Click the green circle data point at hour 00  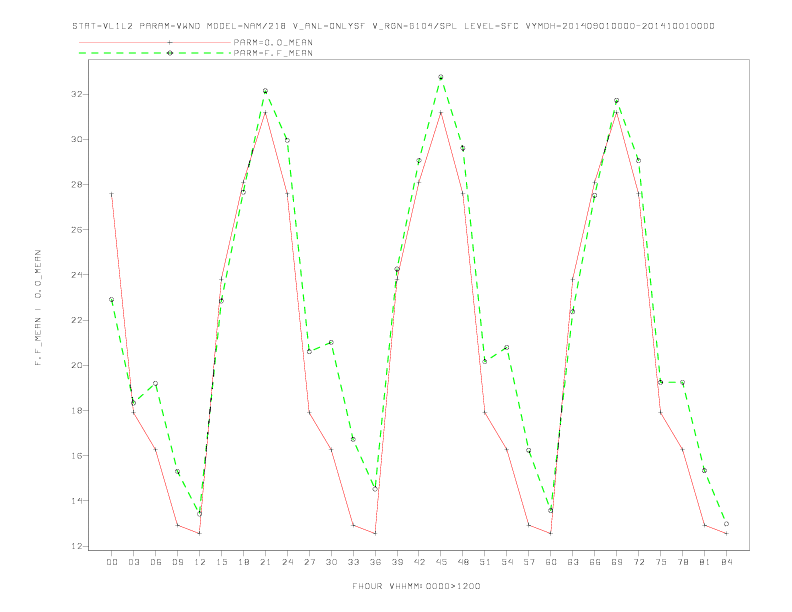(112, 299)
